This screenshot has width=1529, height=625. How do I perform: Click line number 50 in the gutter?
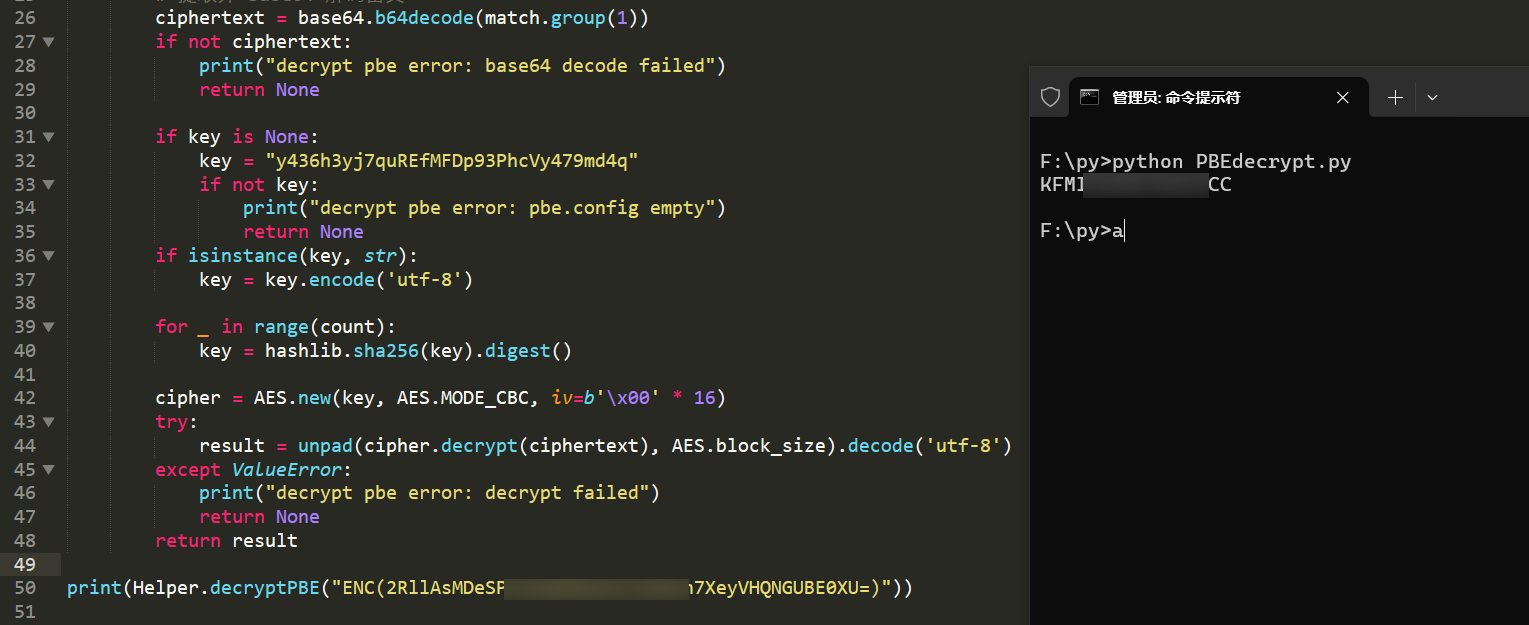coord(25,588)
